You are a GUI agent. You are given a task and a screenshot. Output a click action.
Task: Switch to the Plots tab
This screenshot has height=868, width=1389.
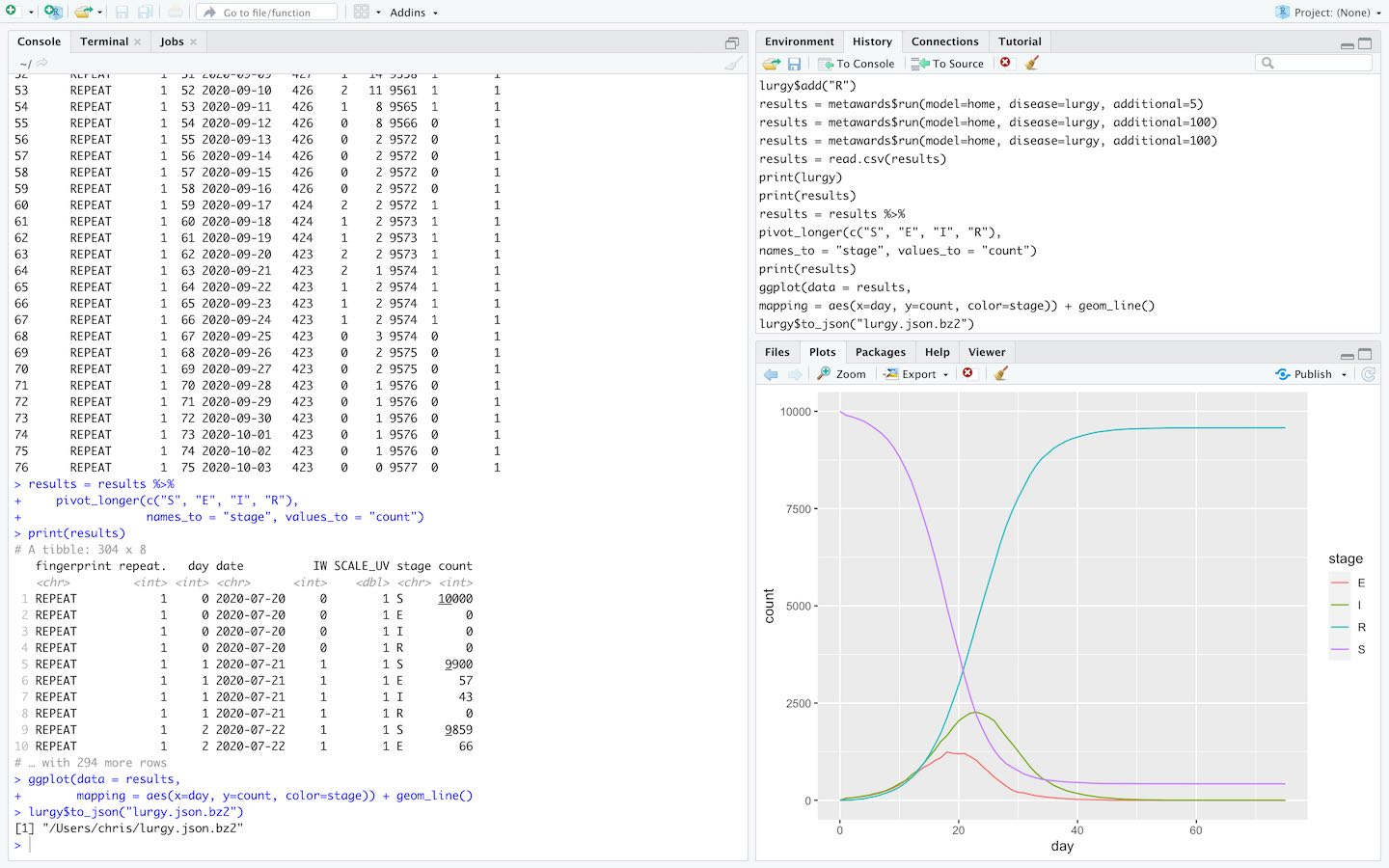822,352
